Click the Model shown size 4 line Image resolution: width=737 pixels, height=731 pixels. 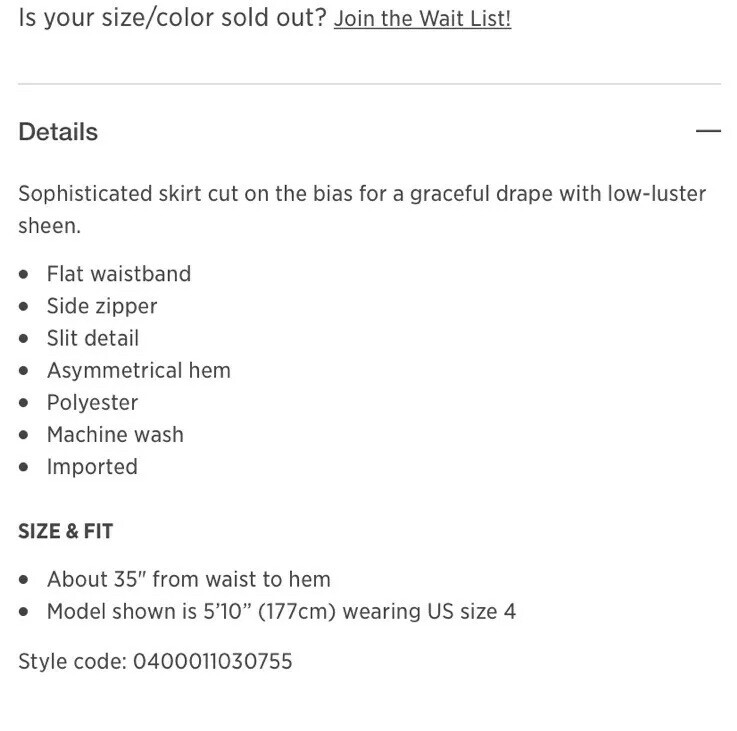(x=282, y=612)
